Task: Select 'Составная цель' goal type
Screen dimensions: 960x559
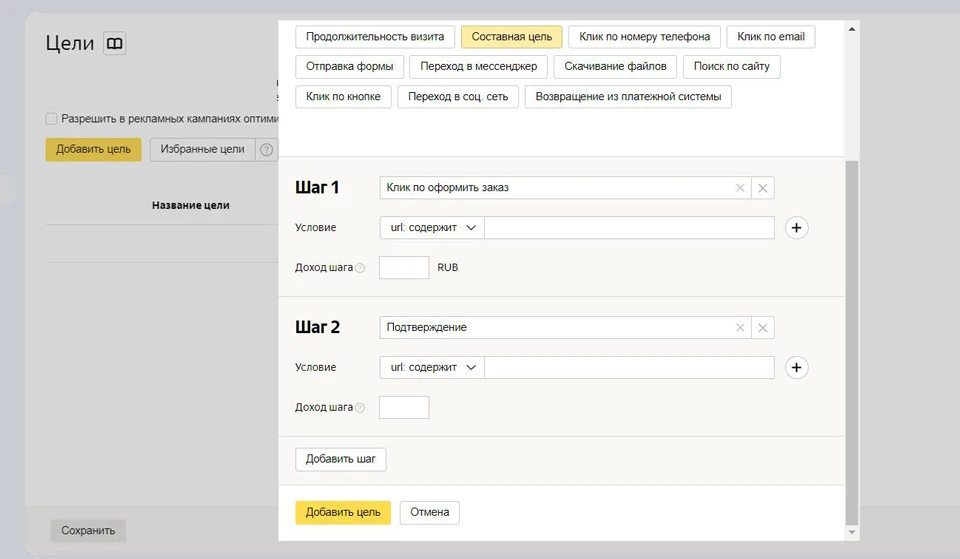Action: [512, 37]
